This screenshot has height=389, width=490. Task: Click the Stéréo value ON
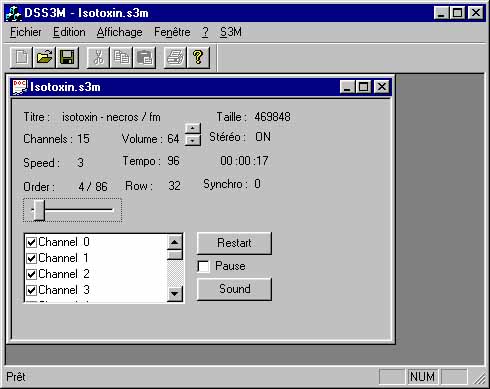[263, 137]
